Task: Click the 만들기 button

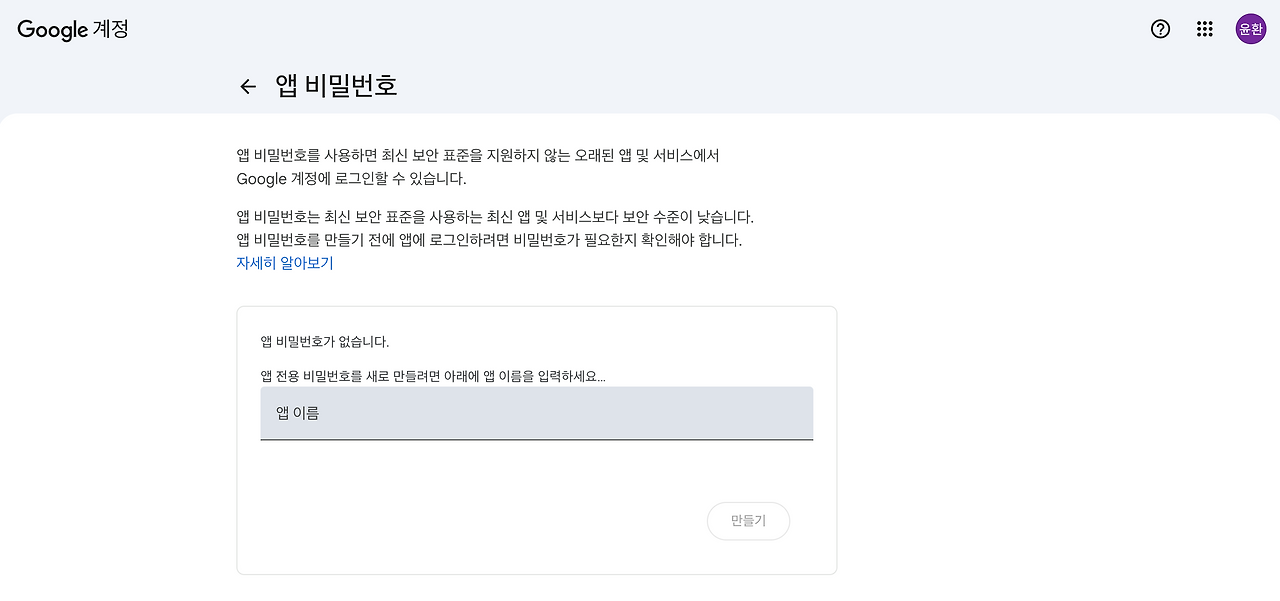Action: click(x=748, y=521)
